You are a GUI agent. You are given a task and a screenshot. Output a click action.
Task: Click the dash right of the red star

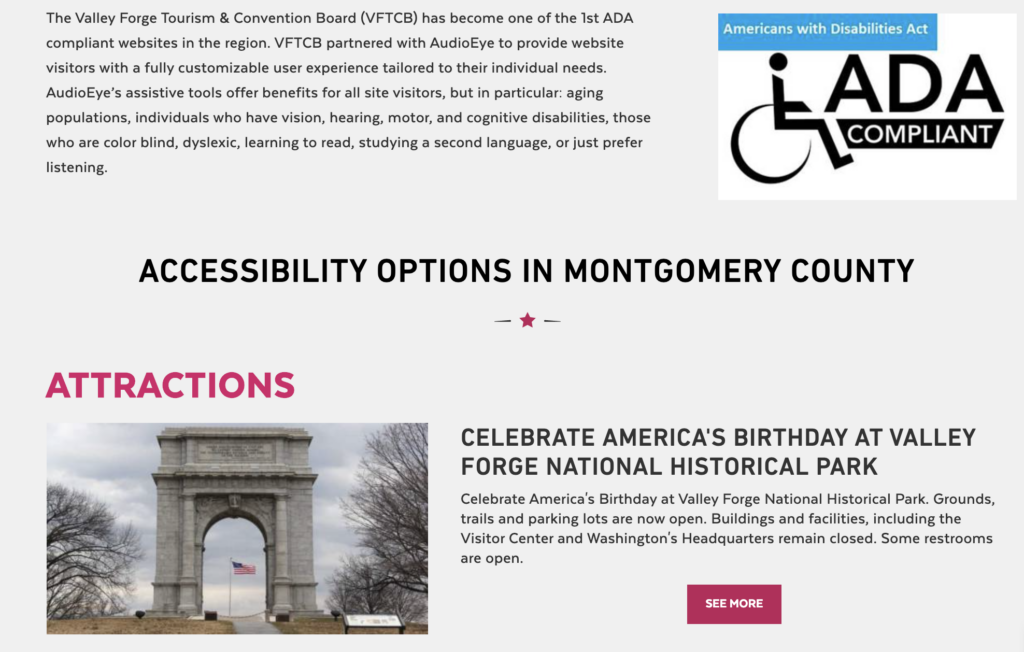click(552, 321)
